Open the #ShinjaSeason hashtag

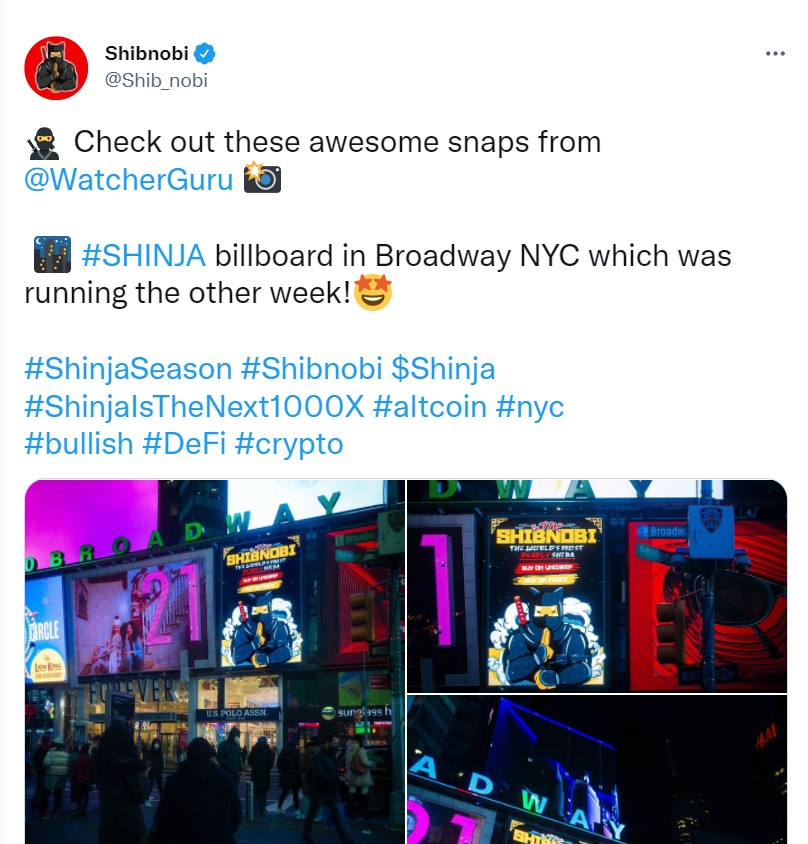[128, 369]
